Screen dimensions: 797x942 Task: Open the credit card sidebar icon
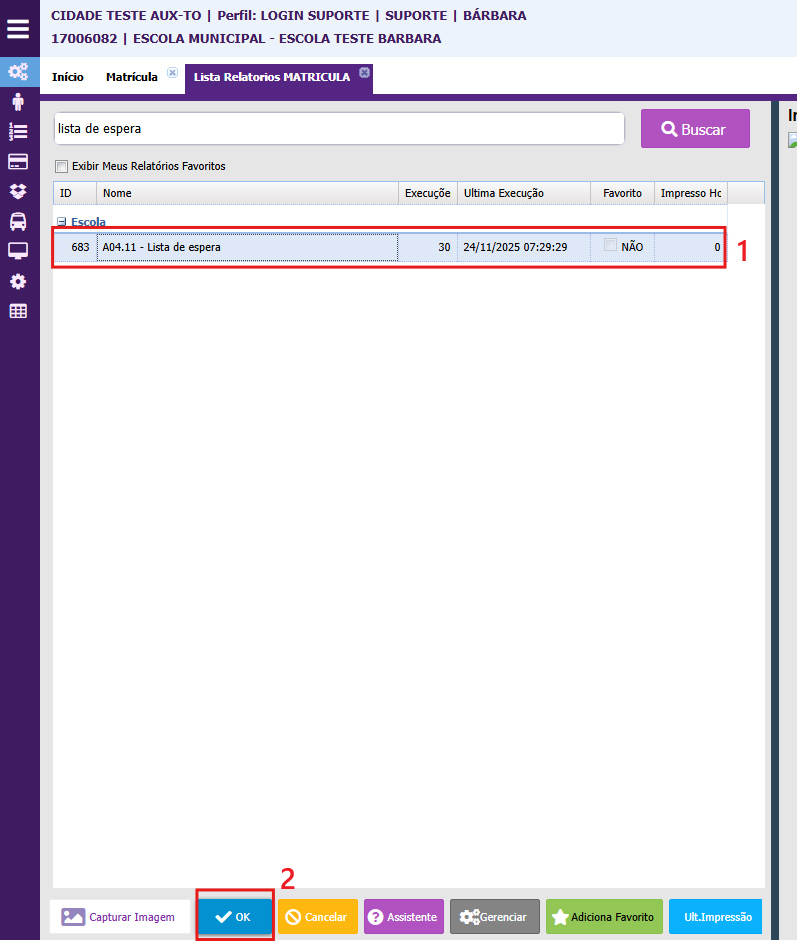coord(18,161)
